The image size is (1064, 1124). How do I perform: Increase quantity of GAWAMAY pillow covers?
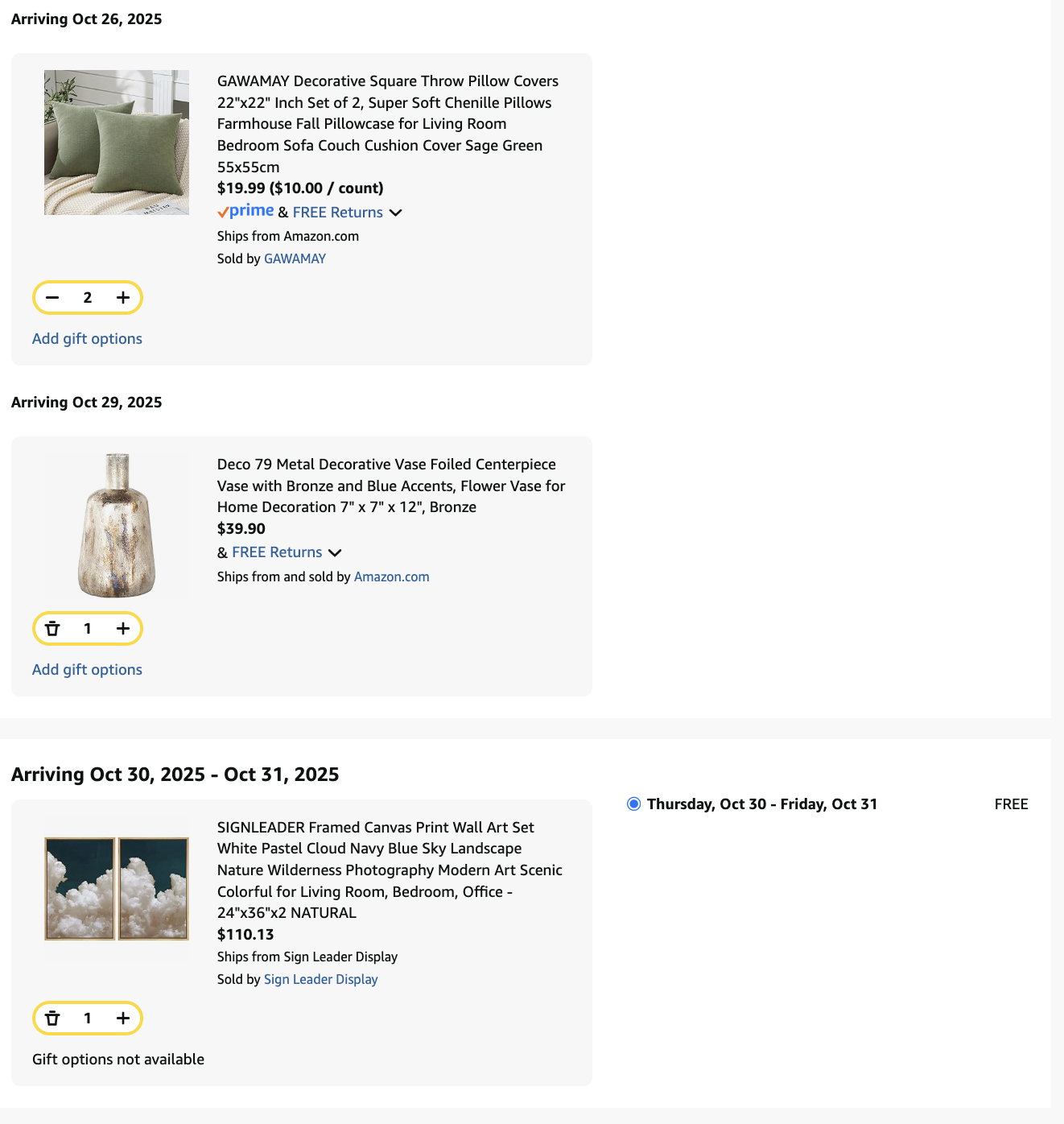coord(123,297)
